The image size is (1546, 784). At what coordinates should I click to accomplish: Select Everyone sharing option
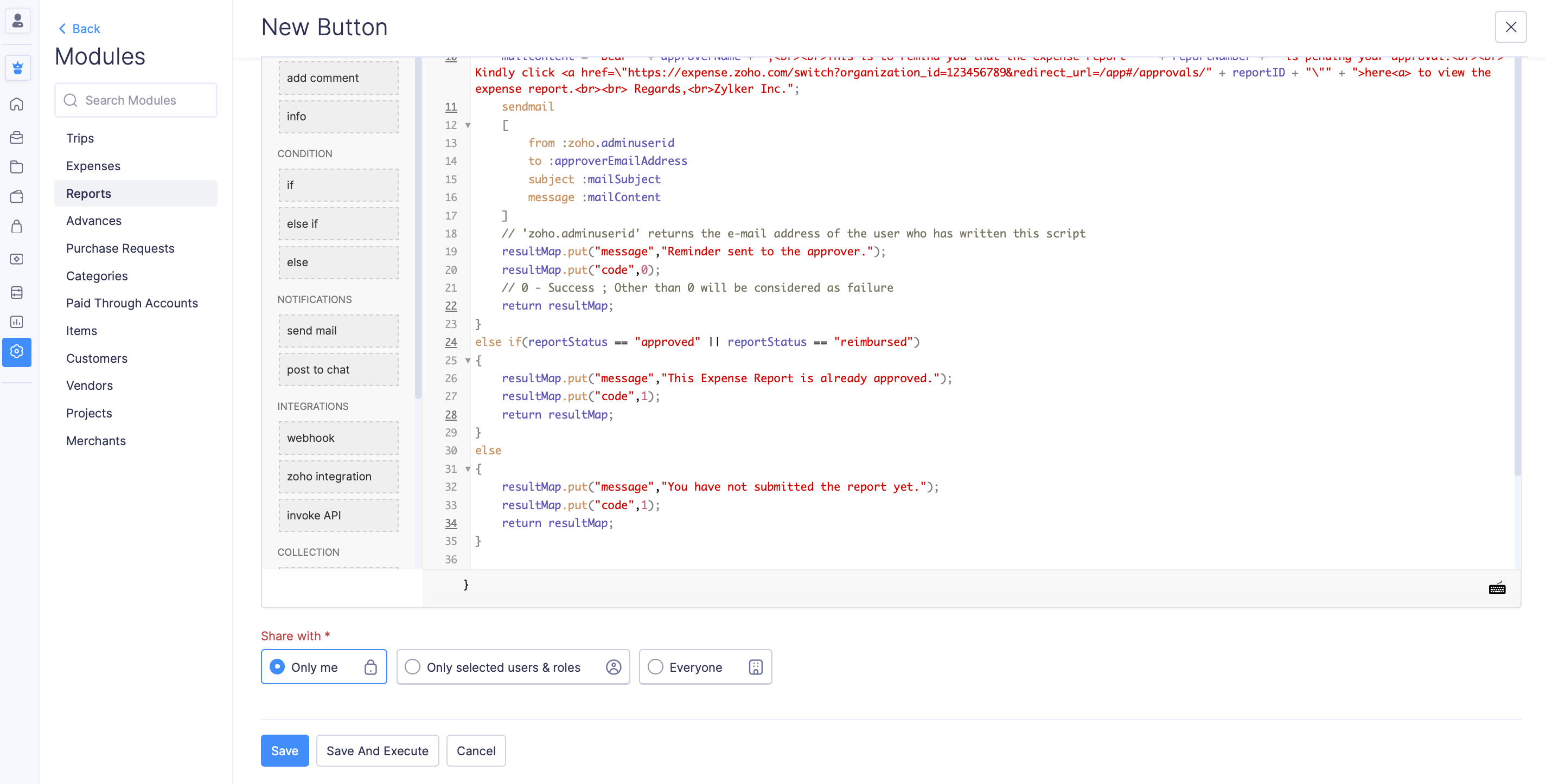(655, 667)
